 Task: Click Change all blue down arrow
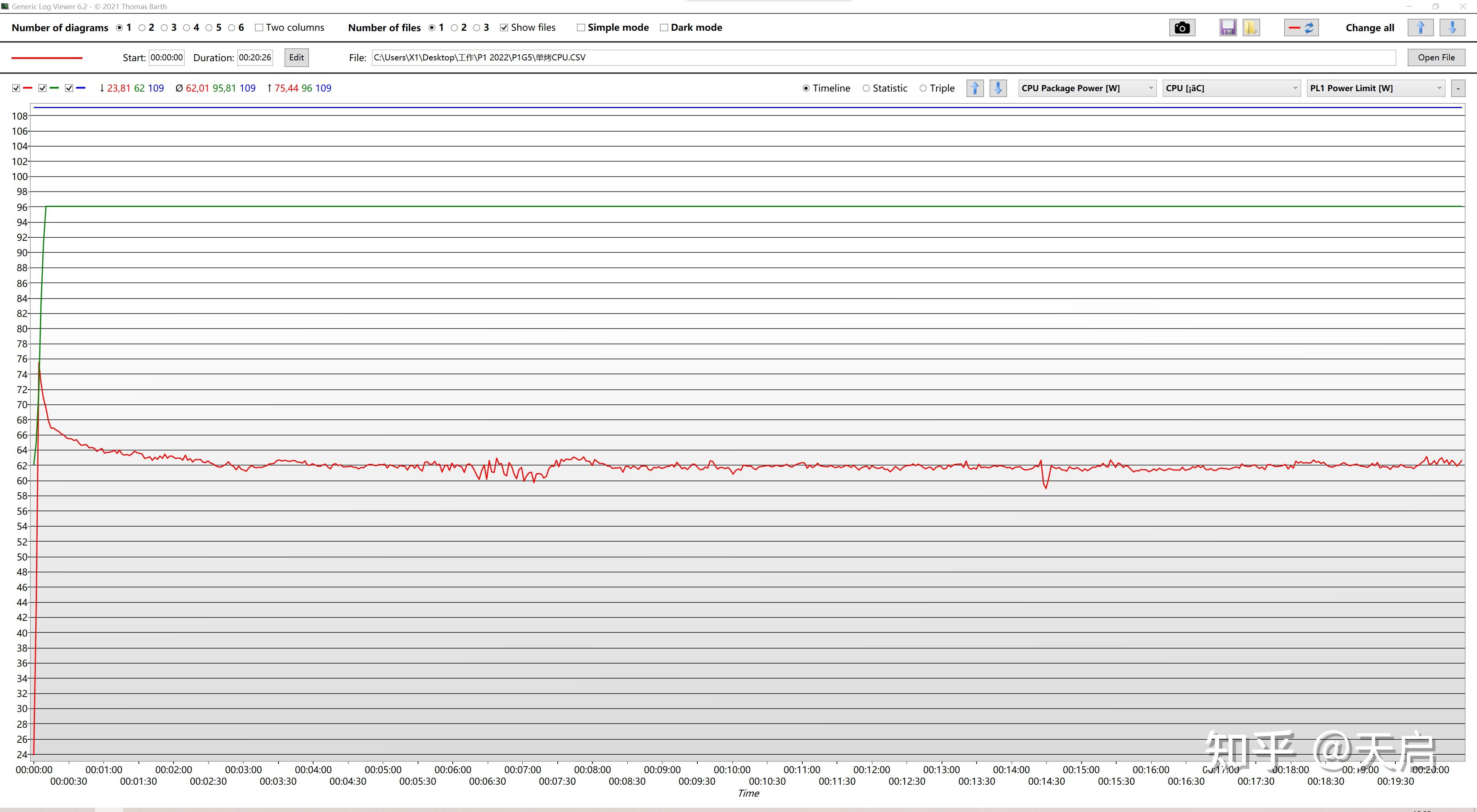(1452, 28)
